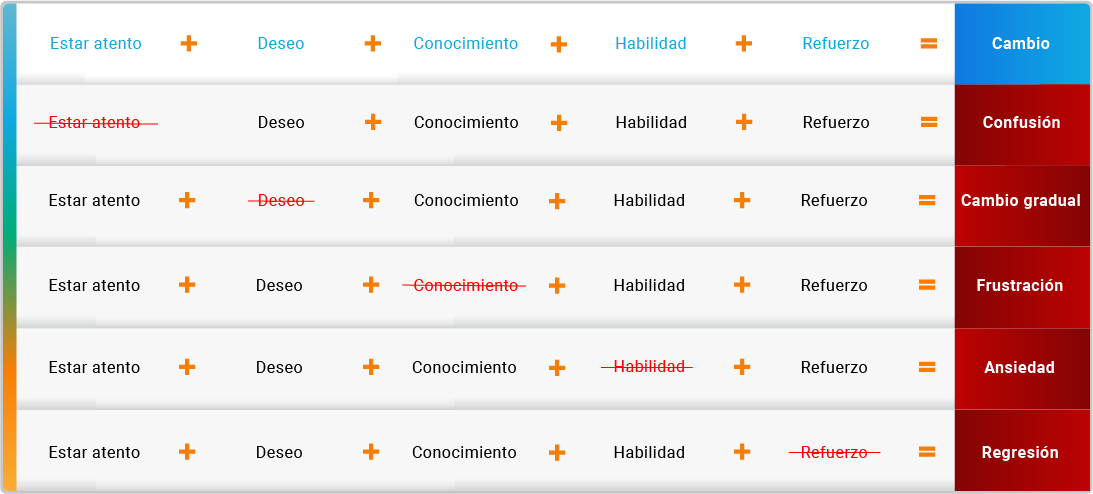The height and width of the screenshot is (494, 1093).
Task: Select the blue Refuerzo header
Action: (x=836, y=43)
